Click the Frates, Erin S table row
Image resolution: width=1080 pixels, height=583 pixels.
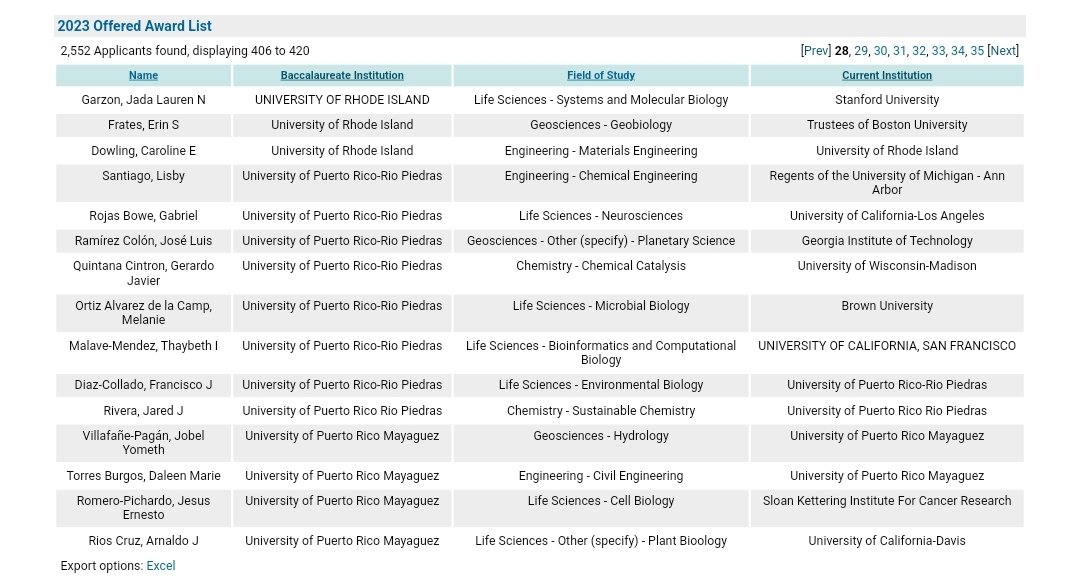click(x=143, y=125)
